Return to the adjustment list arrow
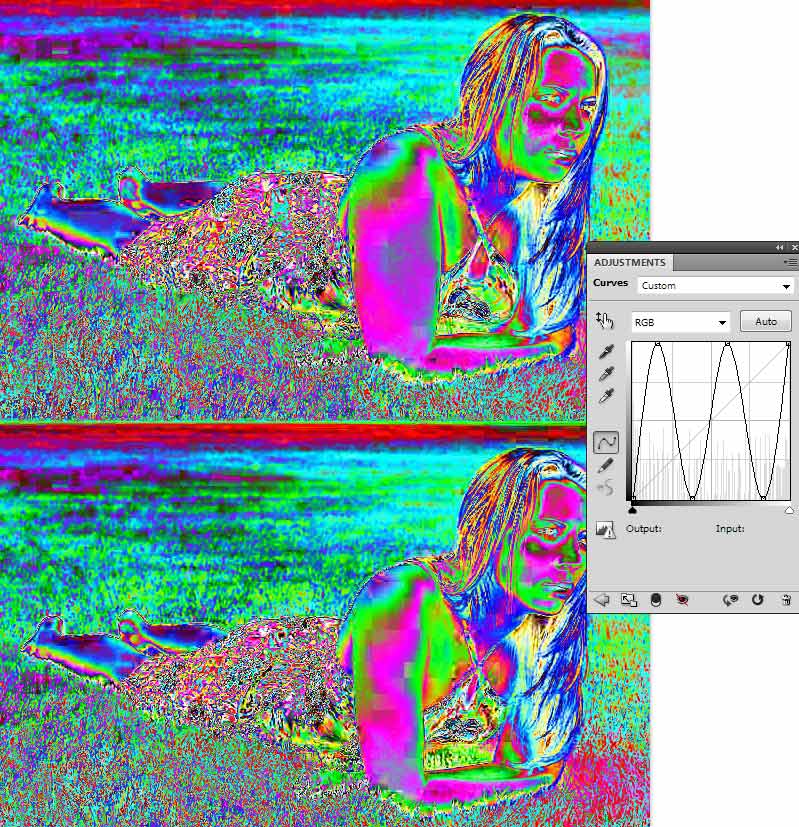Screen dimensions: 799x827 [602, 599]
